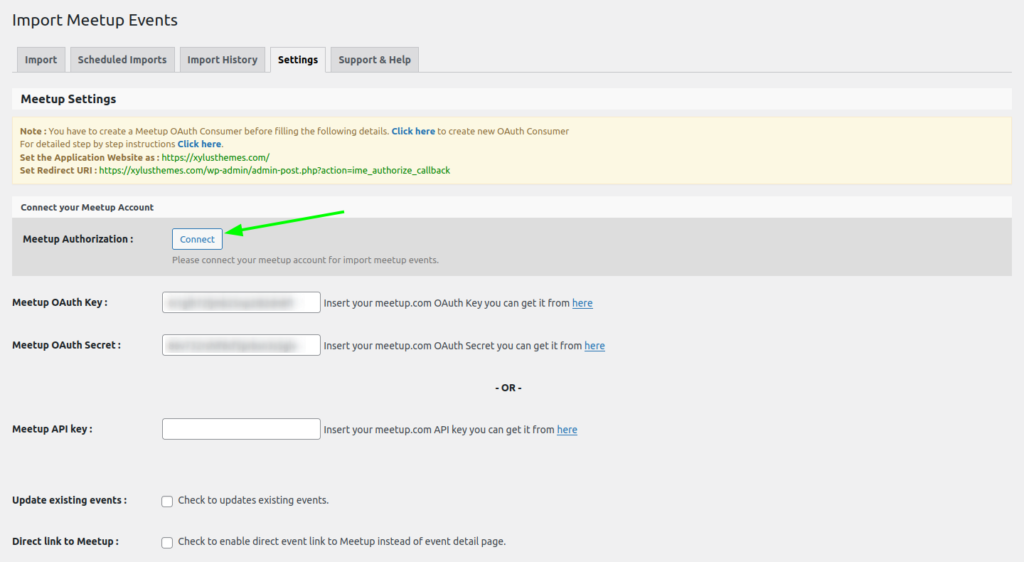Viewport: 1024px width, 562px height.
Task: Open the 'here' link beside OAuth Secret
Action: [594, 346]
